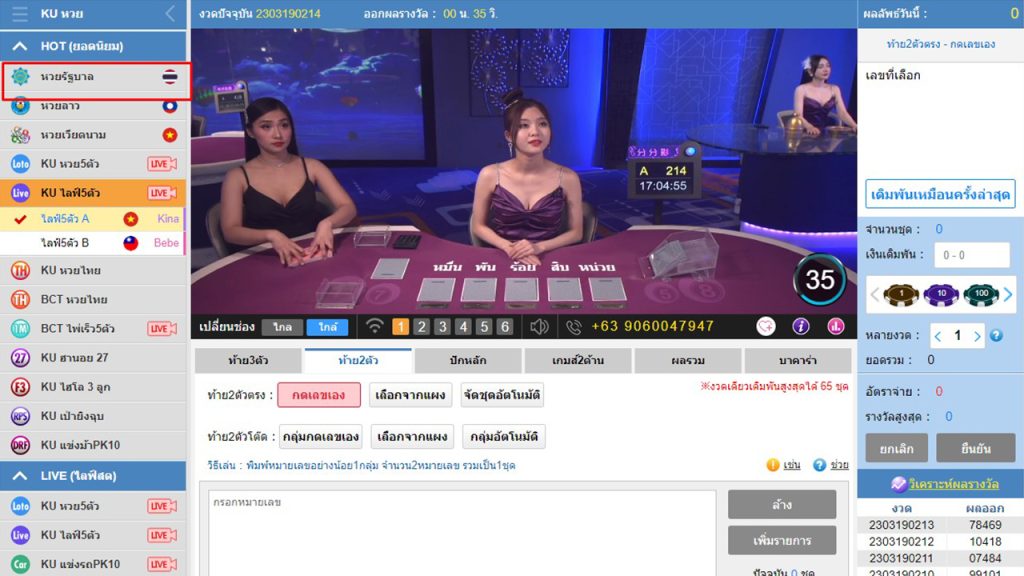Viewport: 1024px width, 576px height.
Task: Collapse the sidebar with the left chevron
Action: pyautogui.click(x=170, y=14)
